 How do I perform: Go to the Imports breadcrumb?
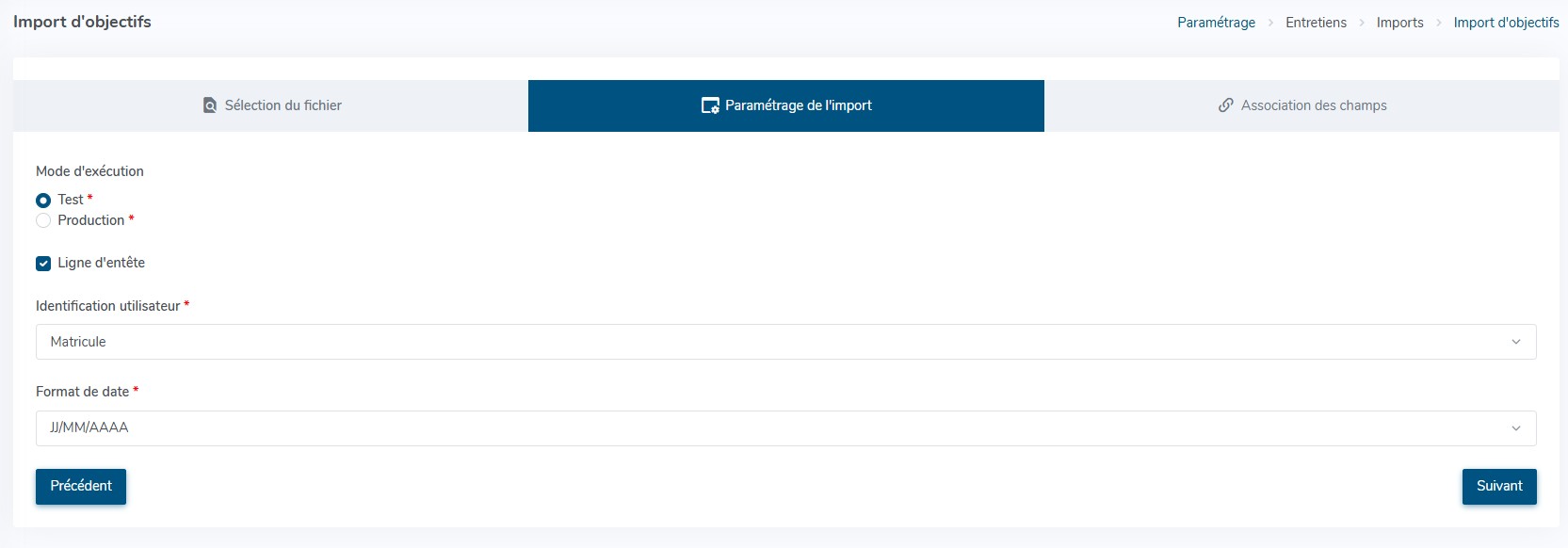[1399, 23]
